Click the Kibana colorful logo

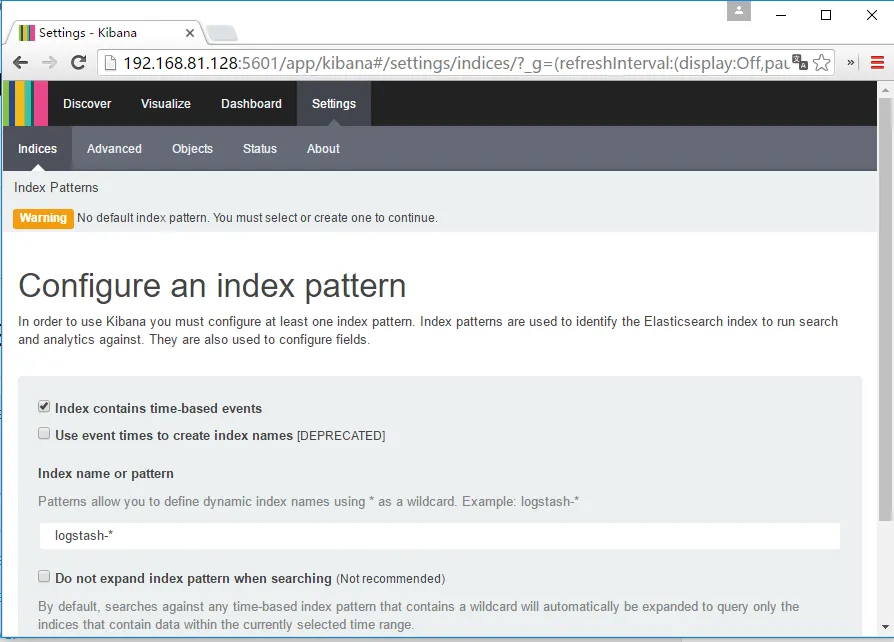[26, 103]
